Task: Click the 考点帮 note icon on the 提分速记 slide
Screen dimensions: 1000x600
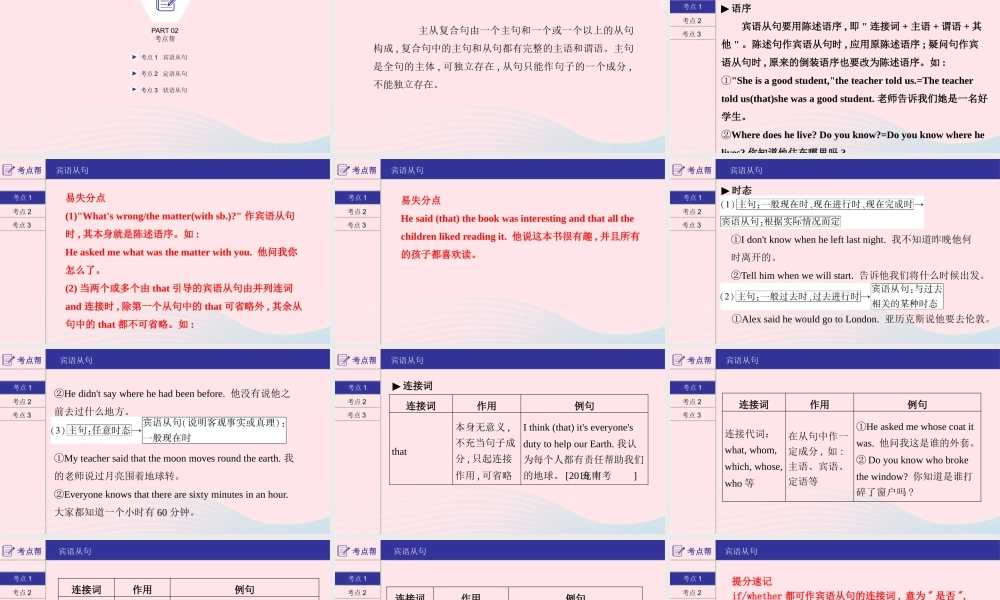Action: (x=679, y=551)
